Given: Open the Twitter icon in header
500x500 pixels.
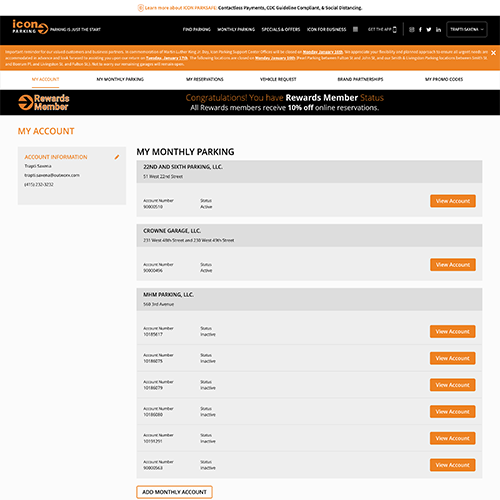Looking at the screenshot, I should coord(429,30).
